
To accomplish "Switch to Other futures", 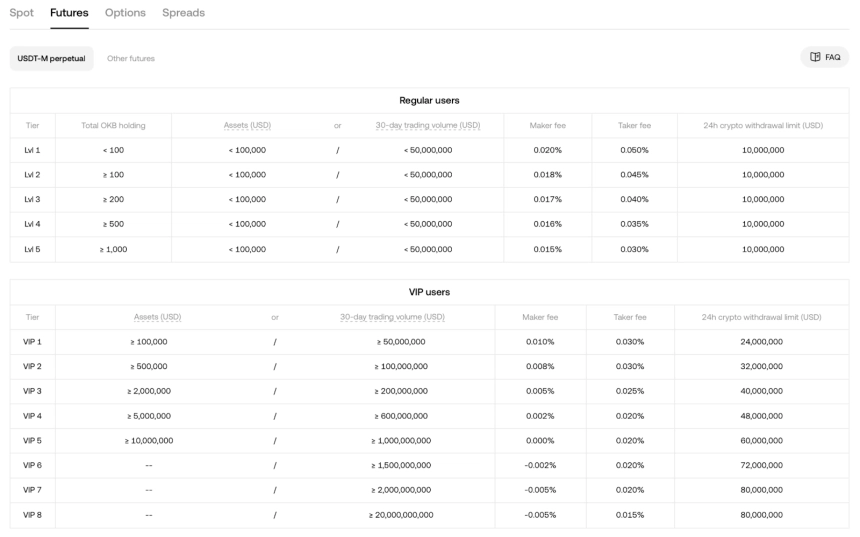I will click(131, 58).
